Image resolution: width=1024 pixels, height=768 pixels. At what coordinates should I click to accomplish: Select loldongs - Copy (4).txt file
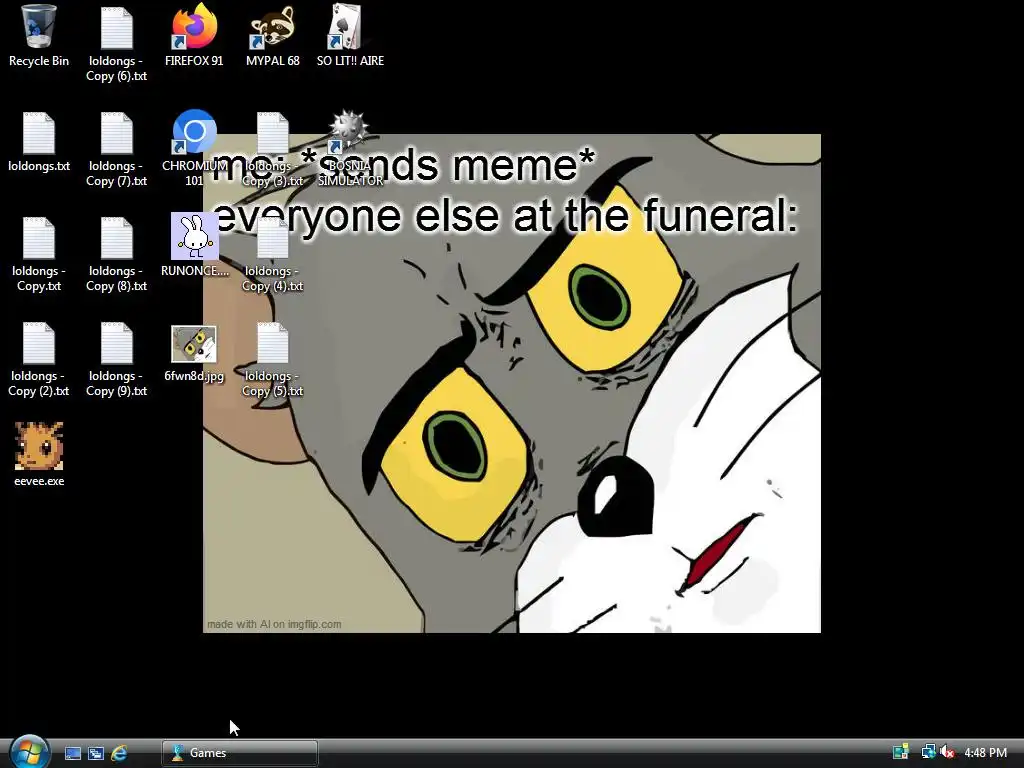point(272,255)
